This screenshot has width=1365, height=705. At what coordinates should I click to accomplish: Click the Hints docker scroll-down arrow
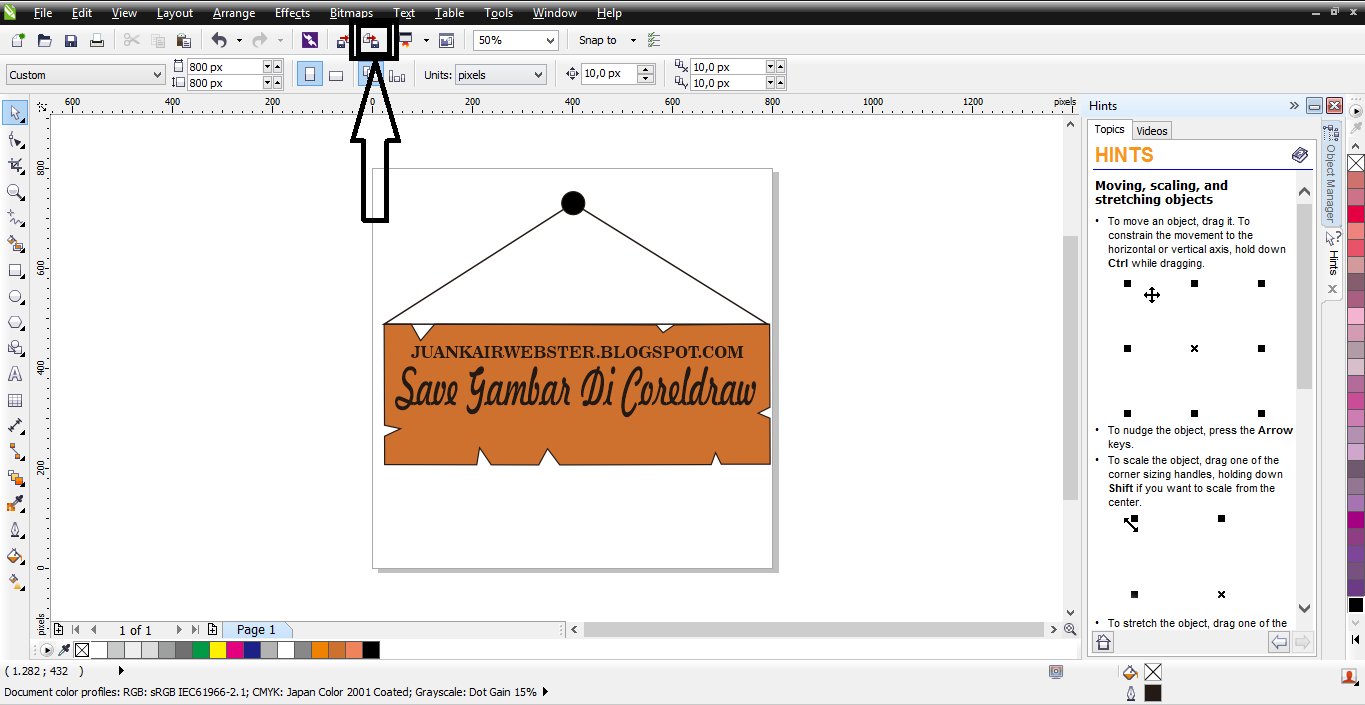coord(1304,608)
